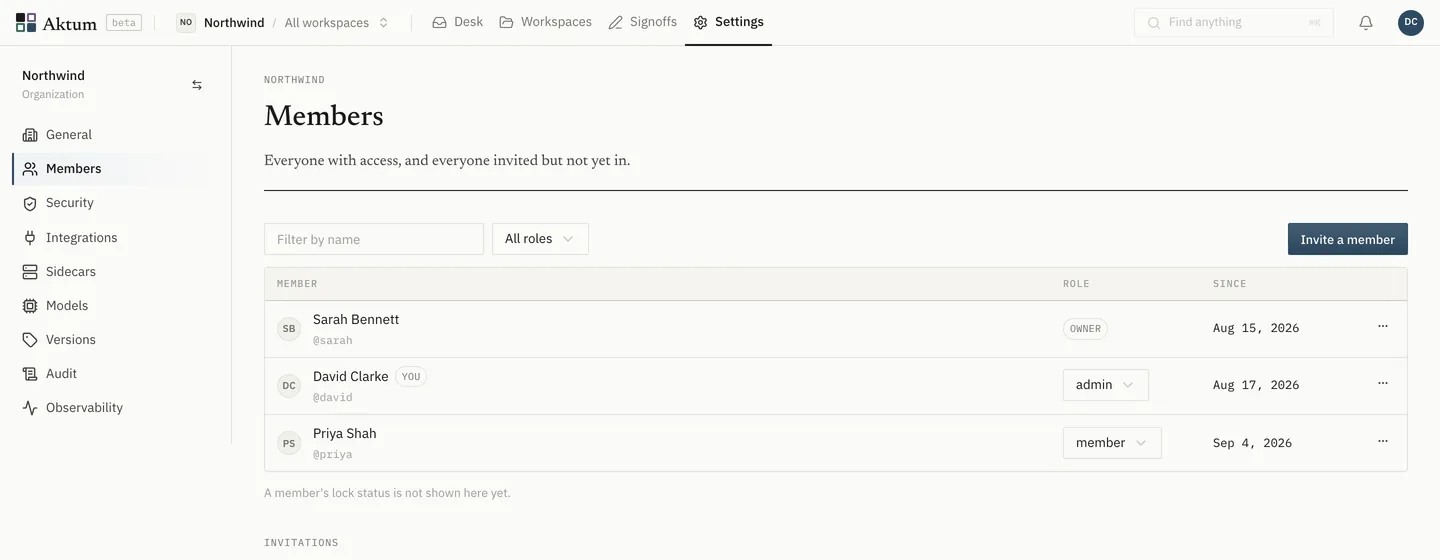Click the Sep 4, 2026 date
Image resolution: width=1440 pixels, height=560 pixels.
pyautogui.click(x=1252, y=443)
